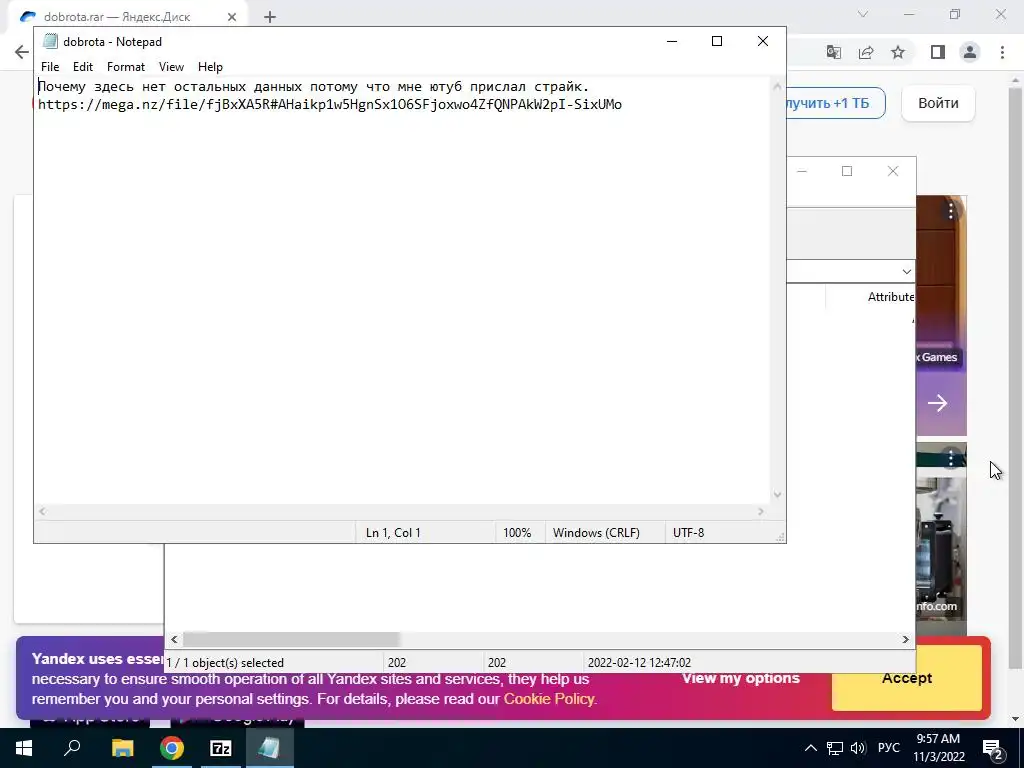1024x768 pixels.
Task: Open the notification center icon
Action: 992,748
